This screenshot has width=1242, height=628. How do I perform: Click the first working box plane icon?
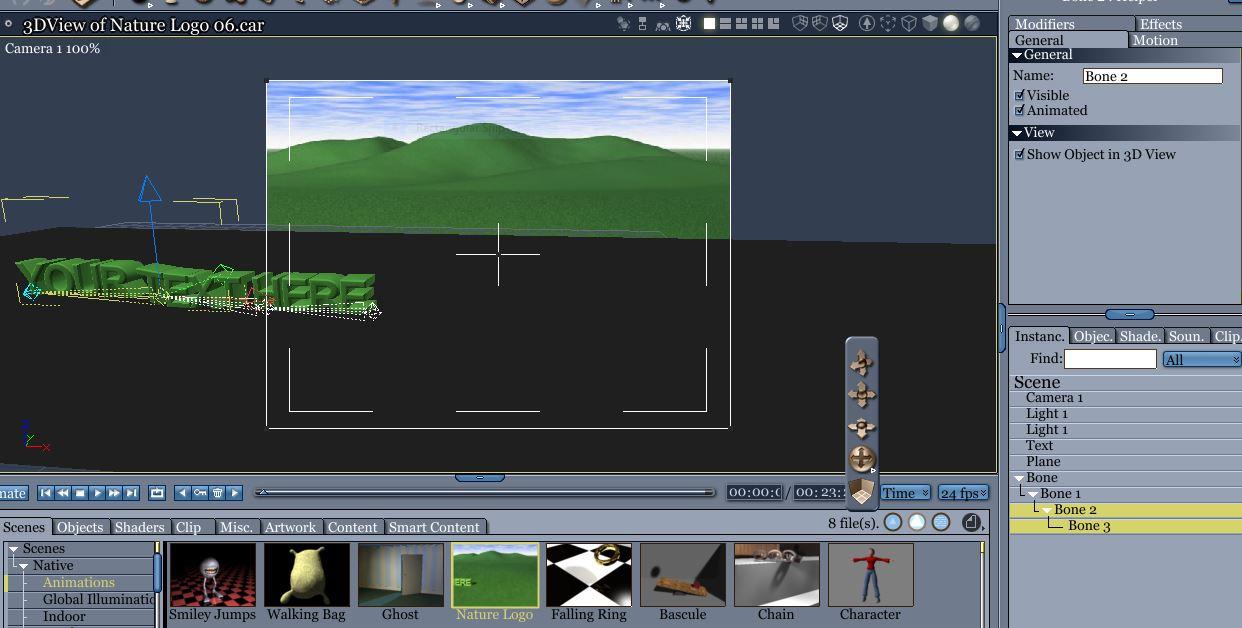(800, 23)
